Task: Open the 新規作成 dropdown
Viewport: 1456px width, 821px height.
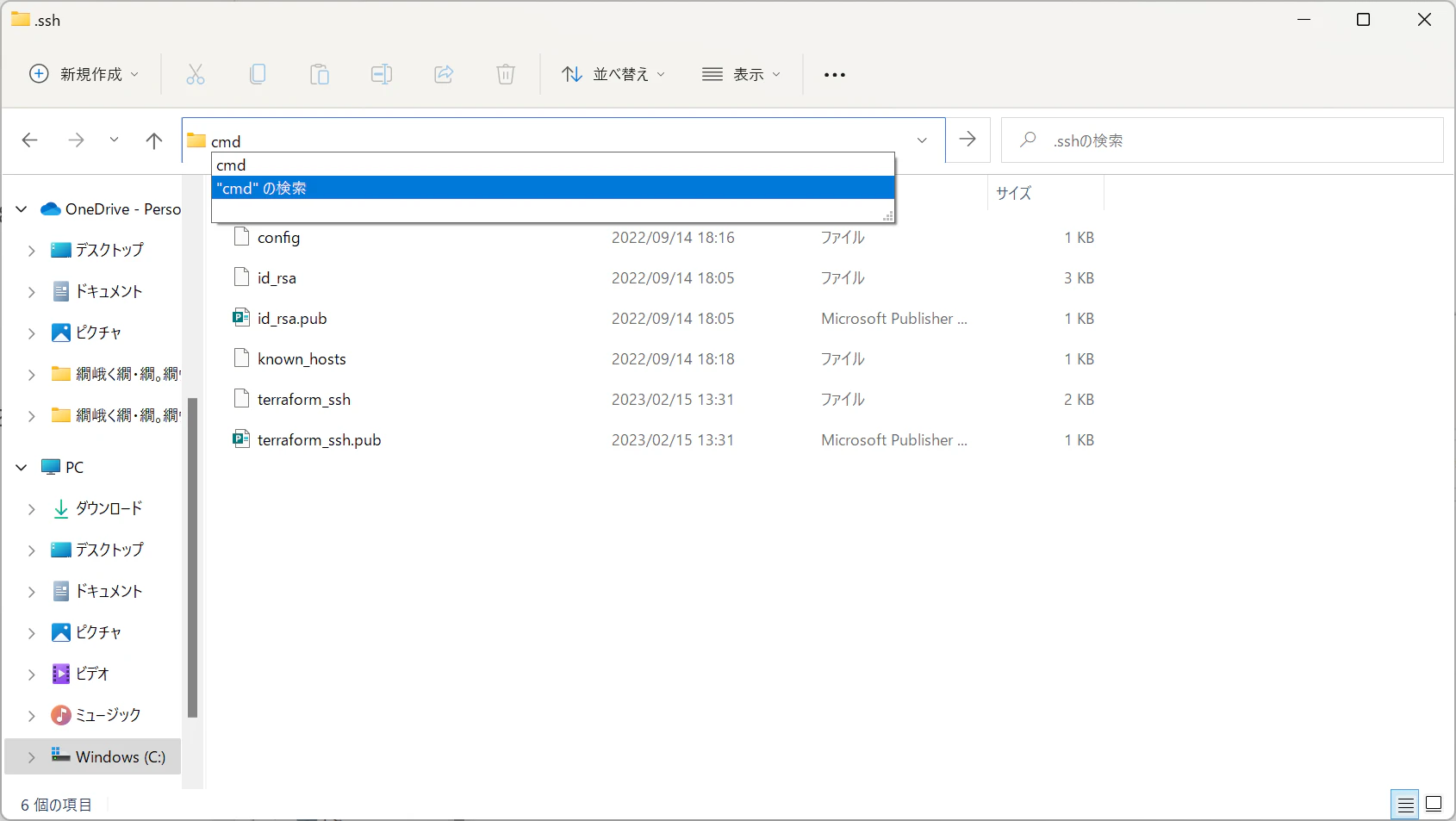Action: (84, 74)
